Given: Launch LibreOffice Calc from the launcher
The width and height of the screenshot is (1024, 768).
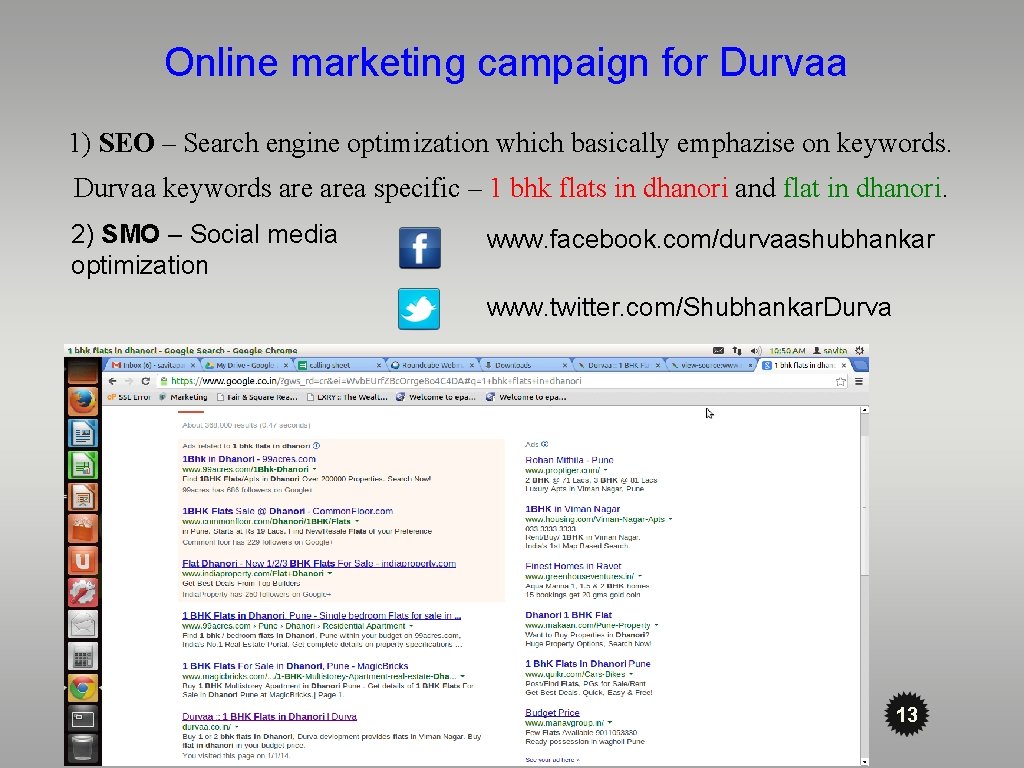Looking at the screenshot, I should (83, 465).
